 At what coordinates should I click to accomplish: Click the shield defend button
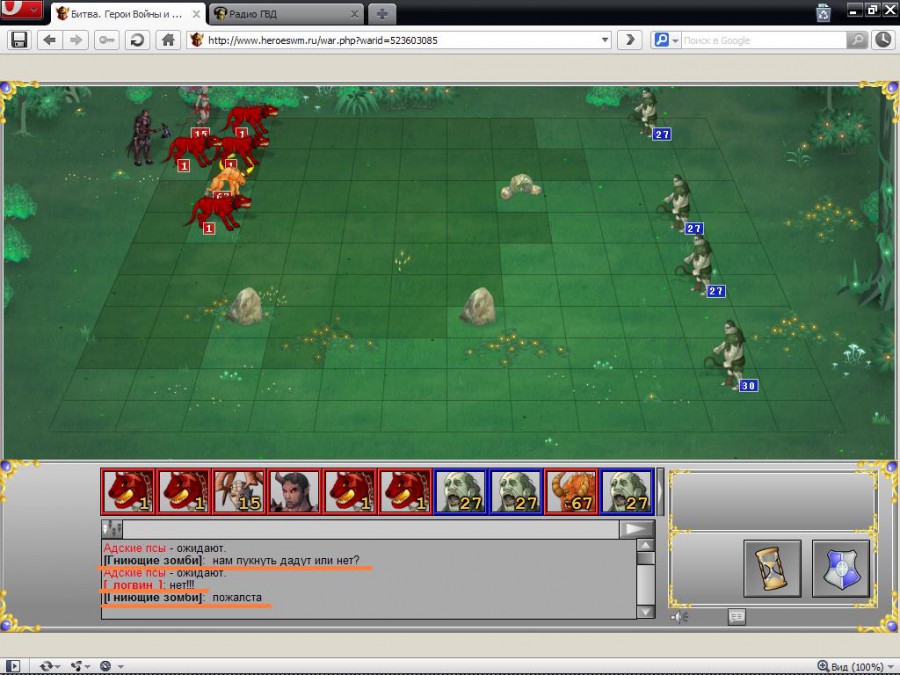(x=841, y=568)
